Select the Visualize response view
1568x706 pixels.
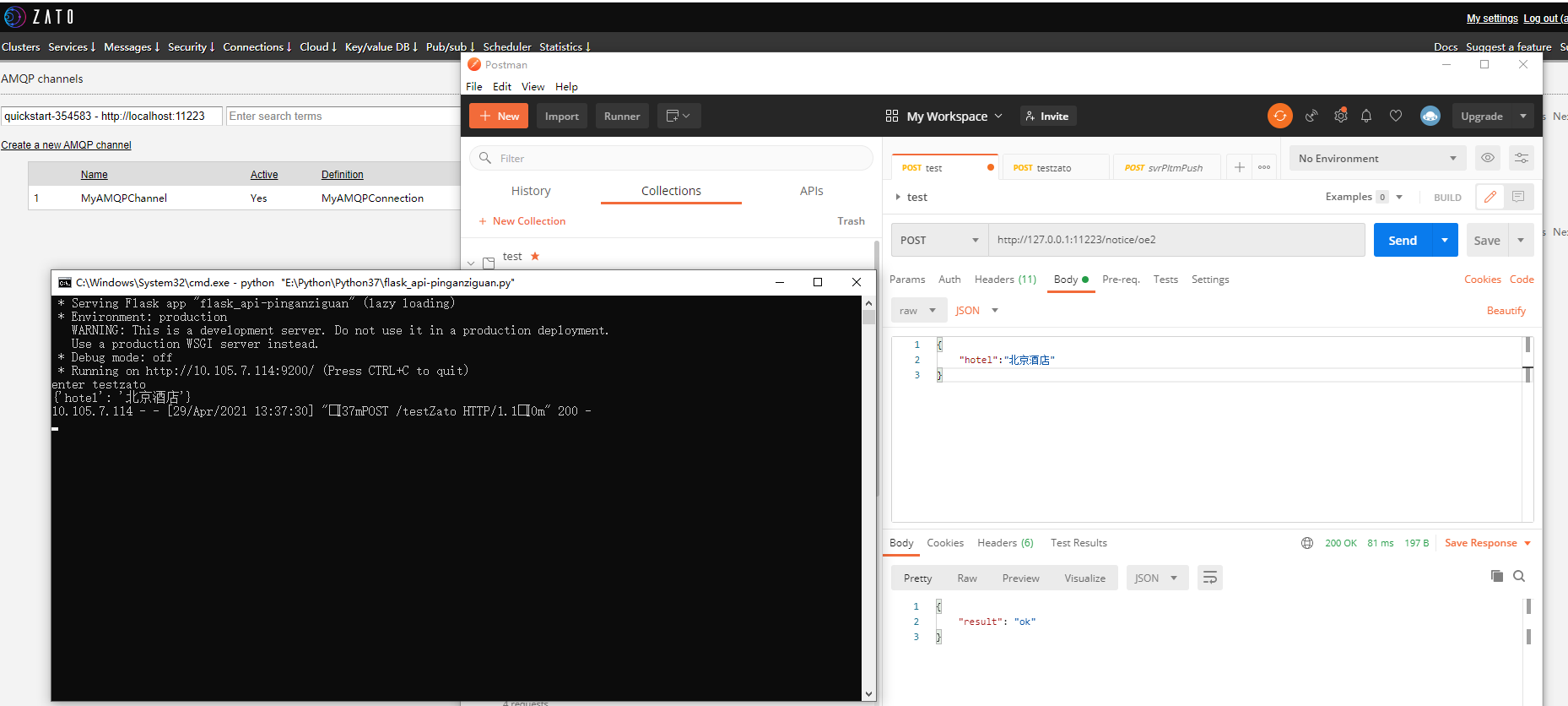(x=1084, y=578)
